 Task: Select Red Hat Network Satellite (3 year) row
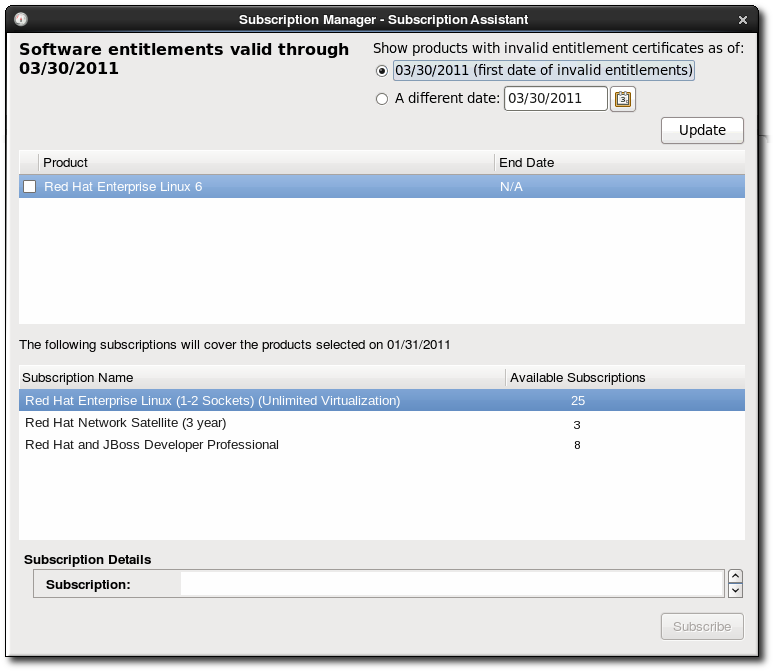(382, 423)
